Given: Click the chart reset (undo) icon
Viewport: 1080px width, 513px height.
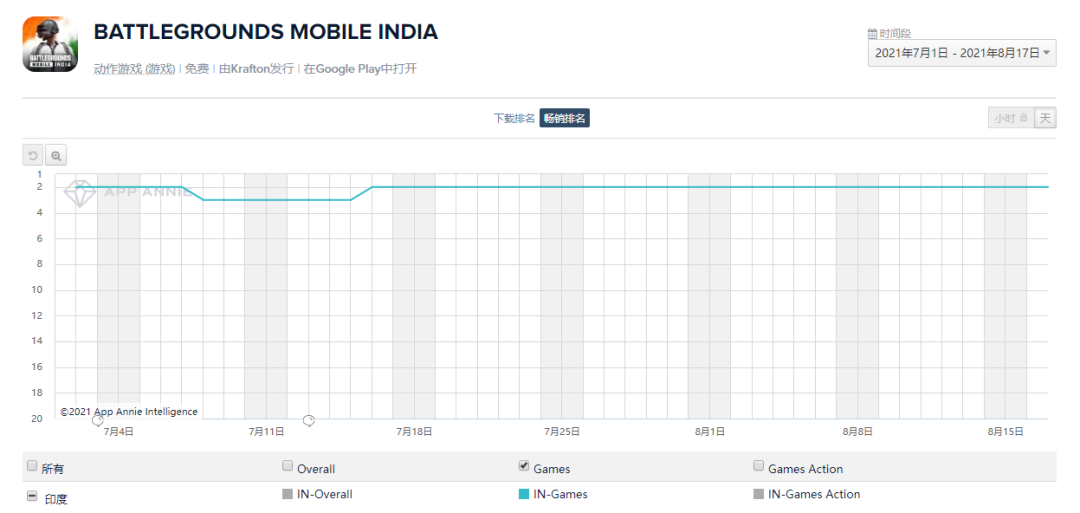Looking at the screenshot, I should (x=33, y=156).
